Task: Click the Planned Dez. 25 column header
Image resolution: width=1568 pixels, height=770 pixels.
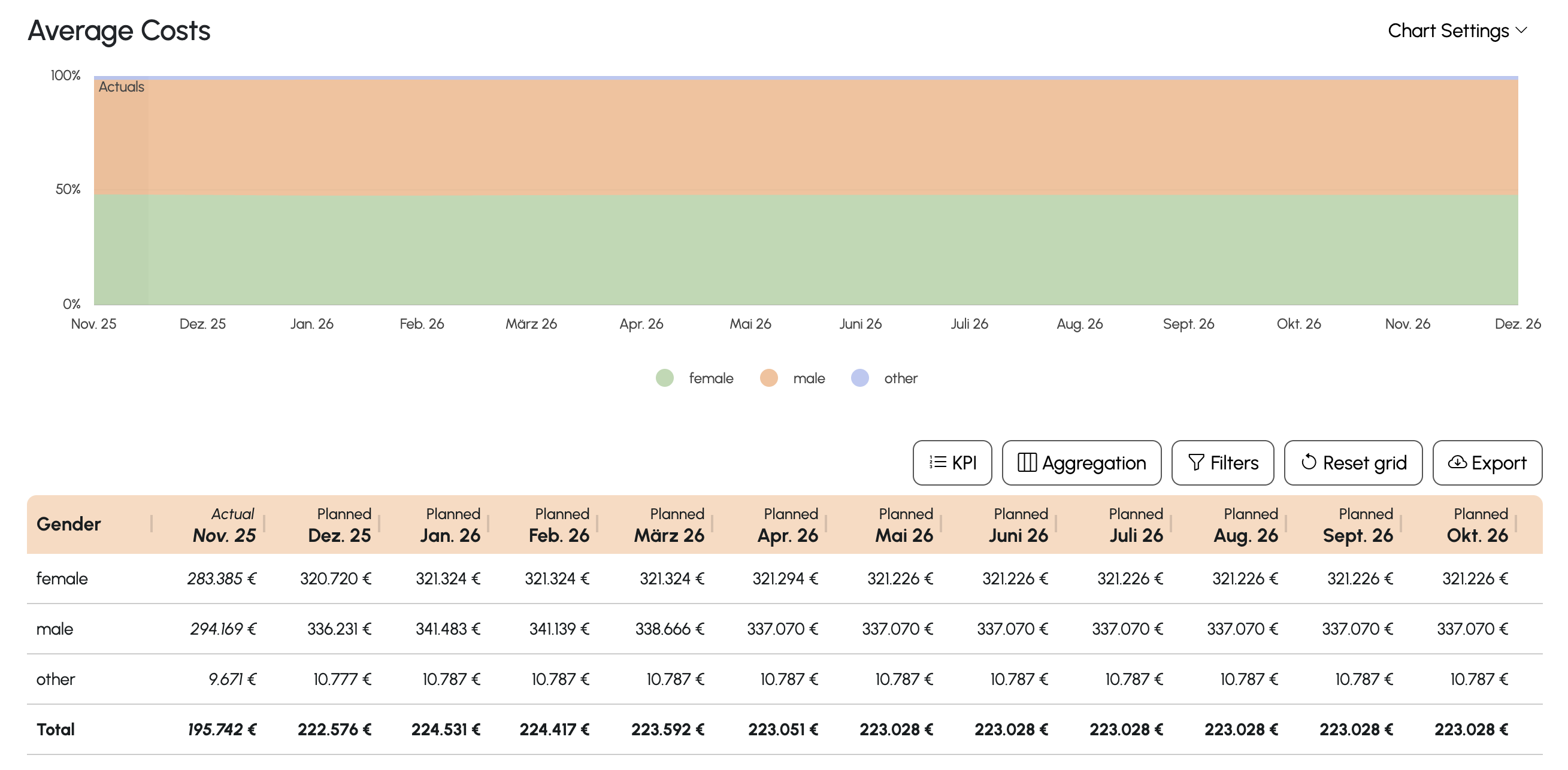Action: click(x=339, y=524)
